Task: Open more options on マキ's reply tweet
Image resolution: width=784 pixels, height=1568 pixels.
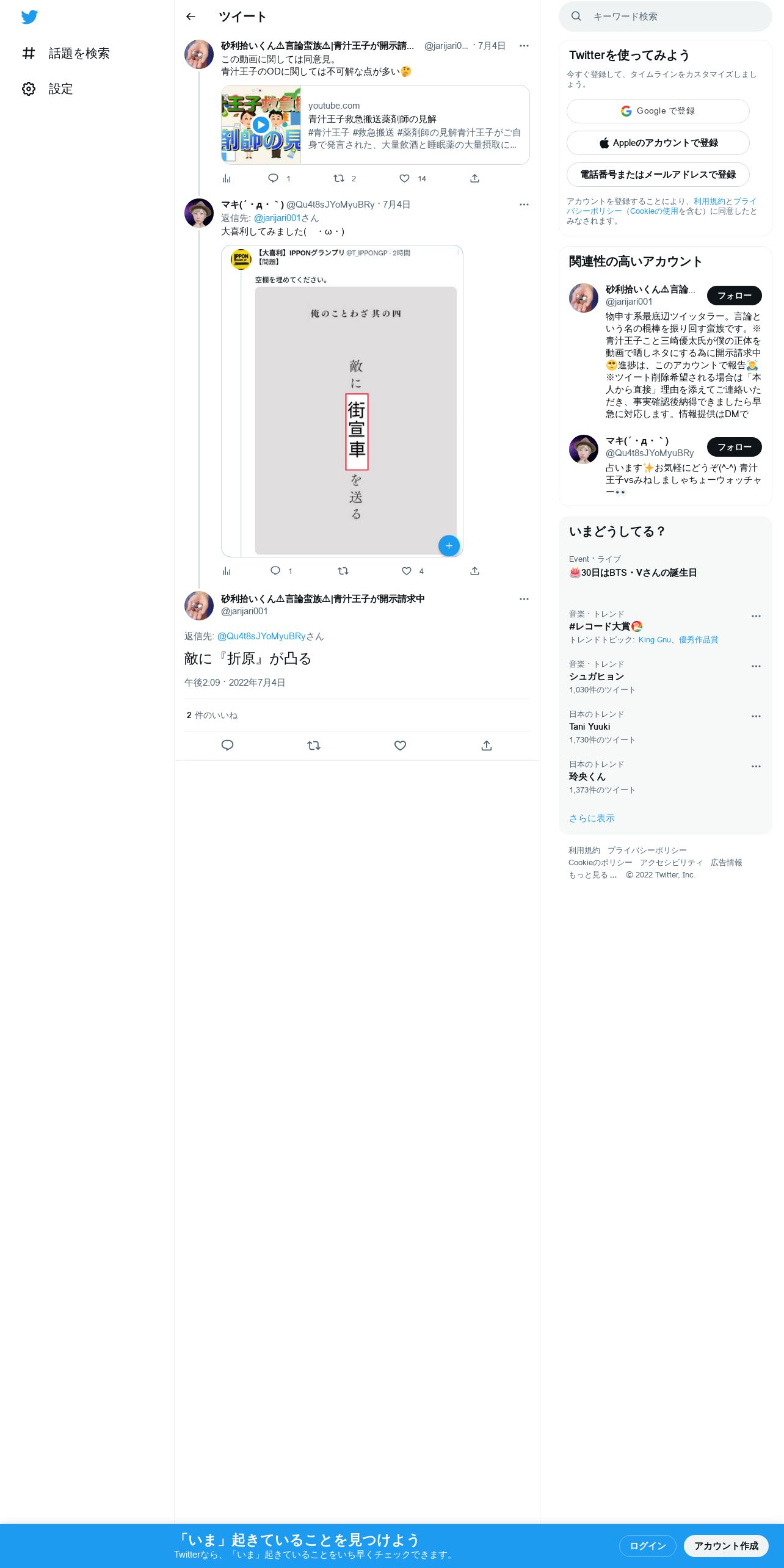Action: [524, 205]
